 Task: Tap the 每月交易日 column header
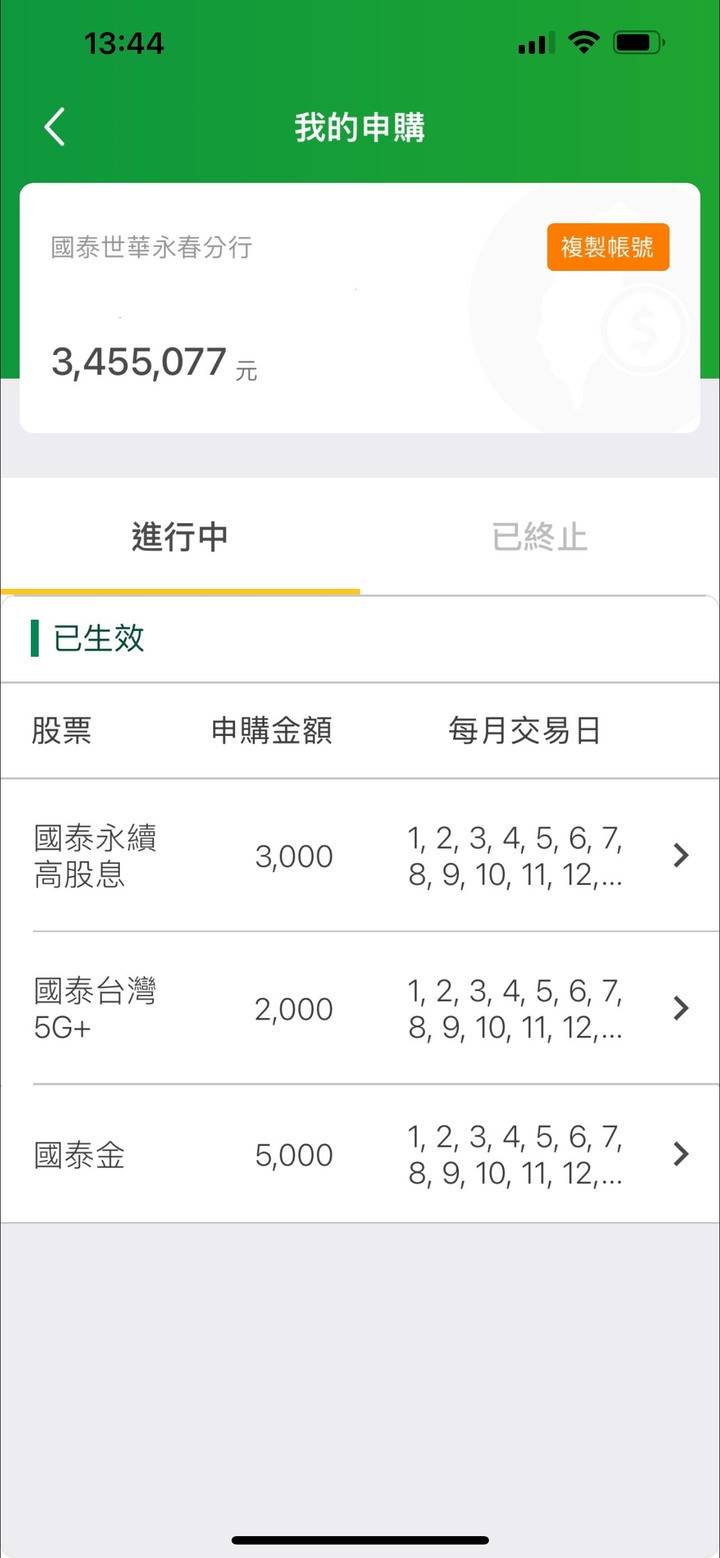[524, 731]
